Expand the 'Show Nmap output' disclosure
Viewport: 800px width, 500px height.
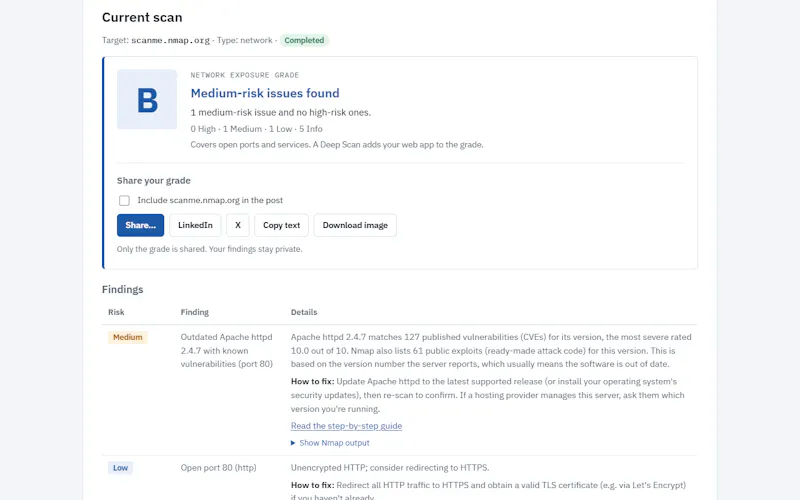pyautogui.click(x=330, y=443)
